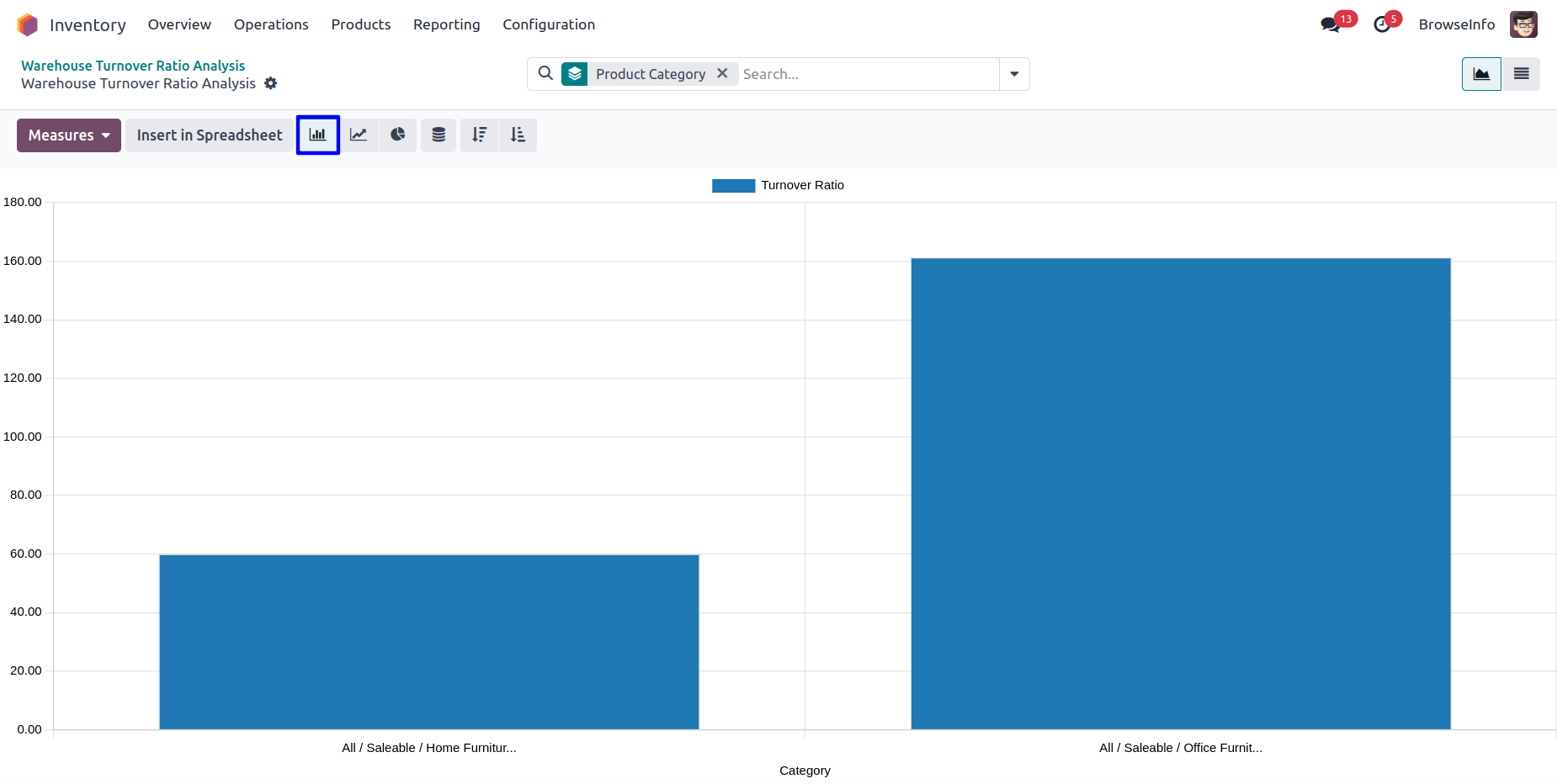Open Warehouse Turnover Ratio Analysis breadcrumb link

tap(133, 65)
